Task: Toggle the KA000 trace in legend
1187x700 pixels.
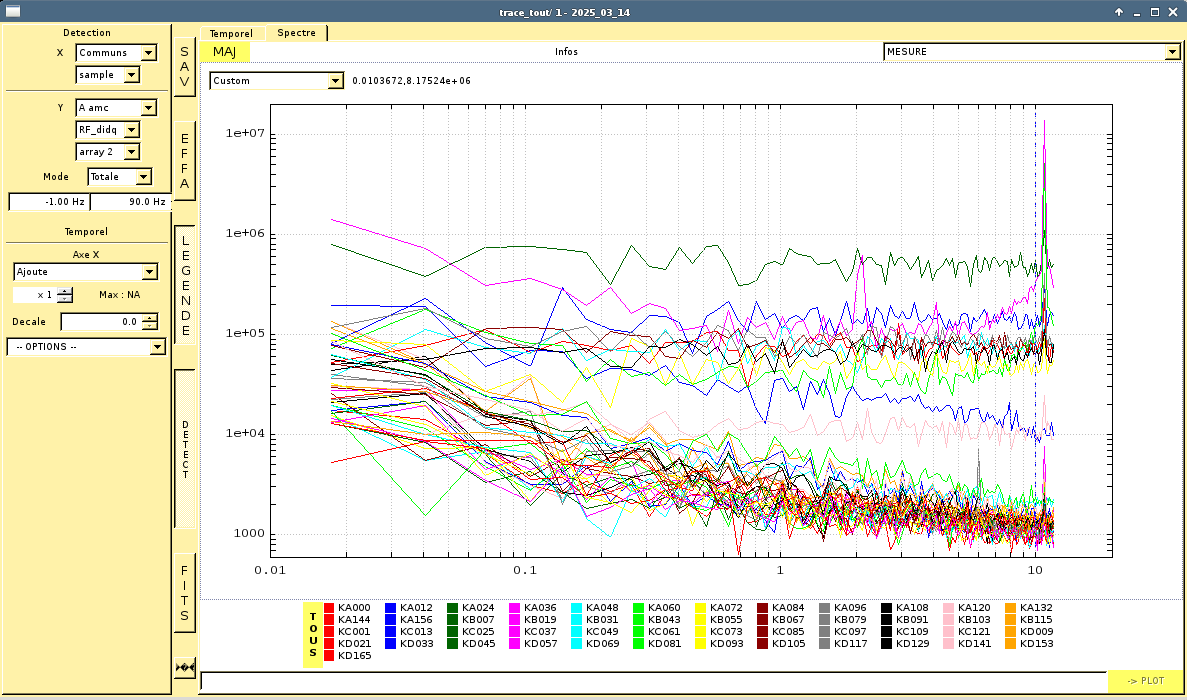Action: tap(353, 608)
